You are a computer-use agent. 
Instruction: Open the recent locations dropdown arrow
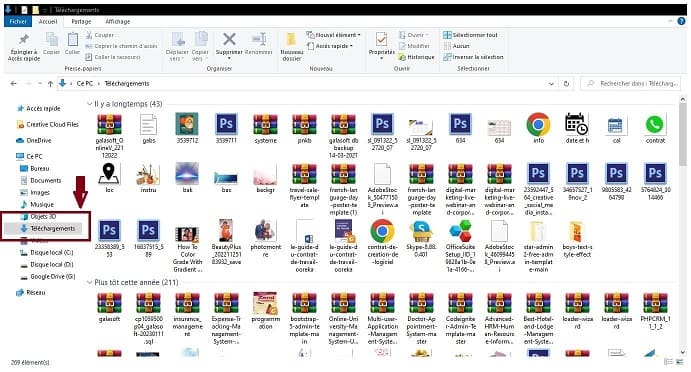pos(40,84)
